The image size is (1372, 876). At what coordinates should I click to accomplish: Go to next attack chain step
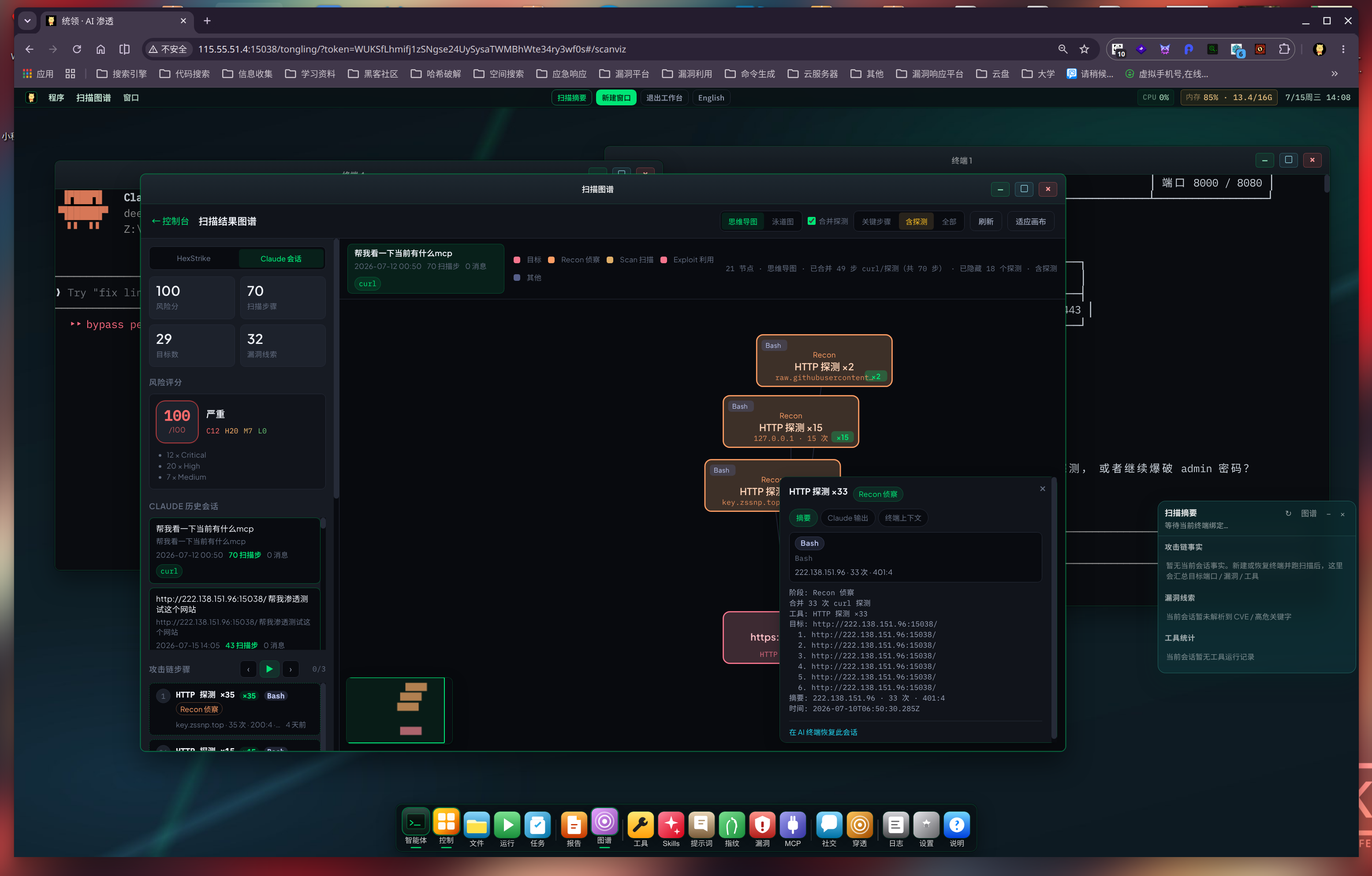291,669
